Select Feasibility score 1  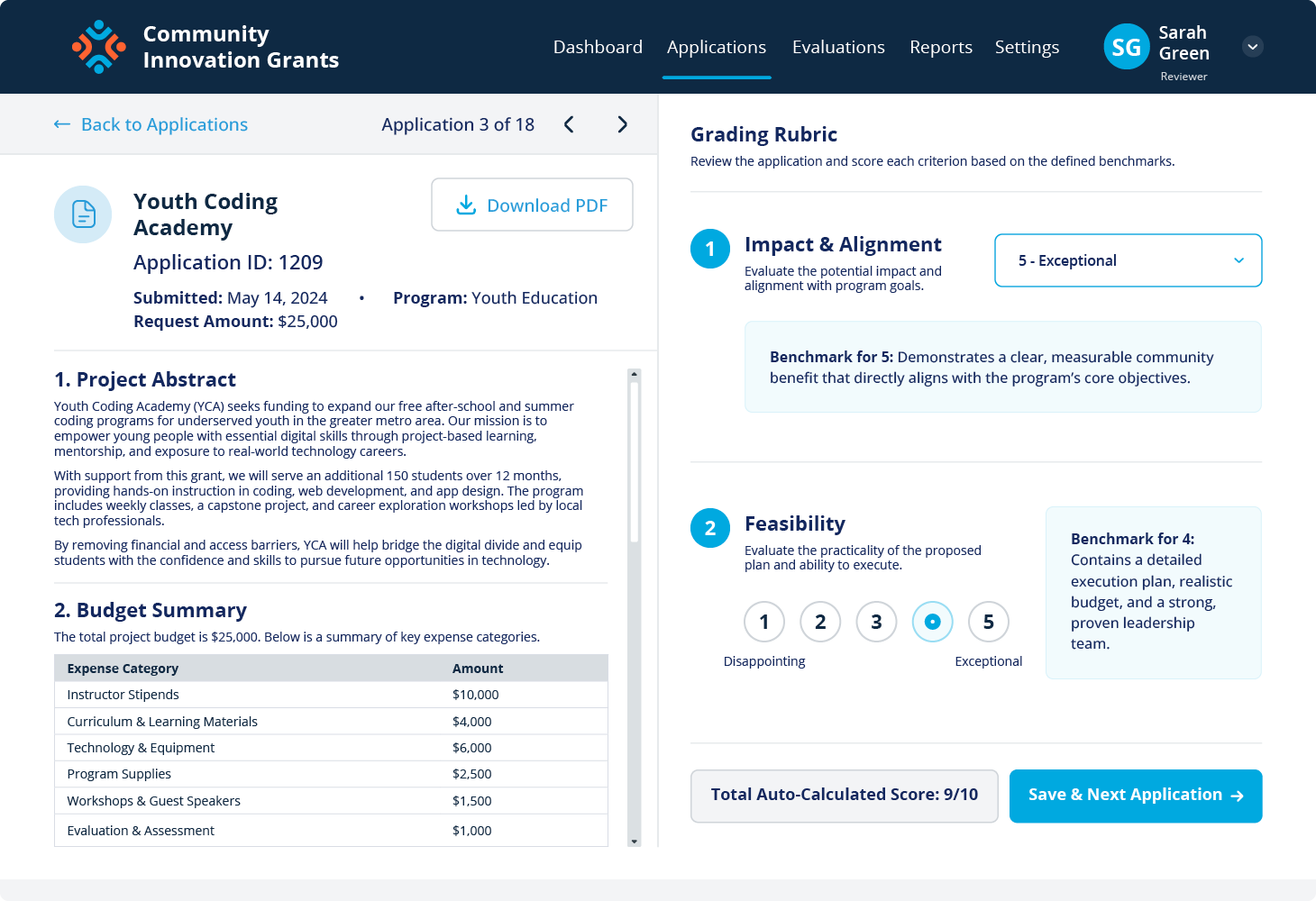(x=764, y=622)
